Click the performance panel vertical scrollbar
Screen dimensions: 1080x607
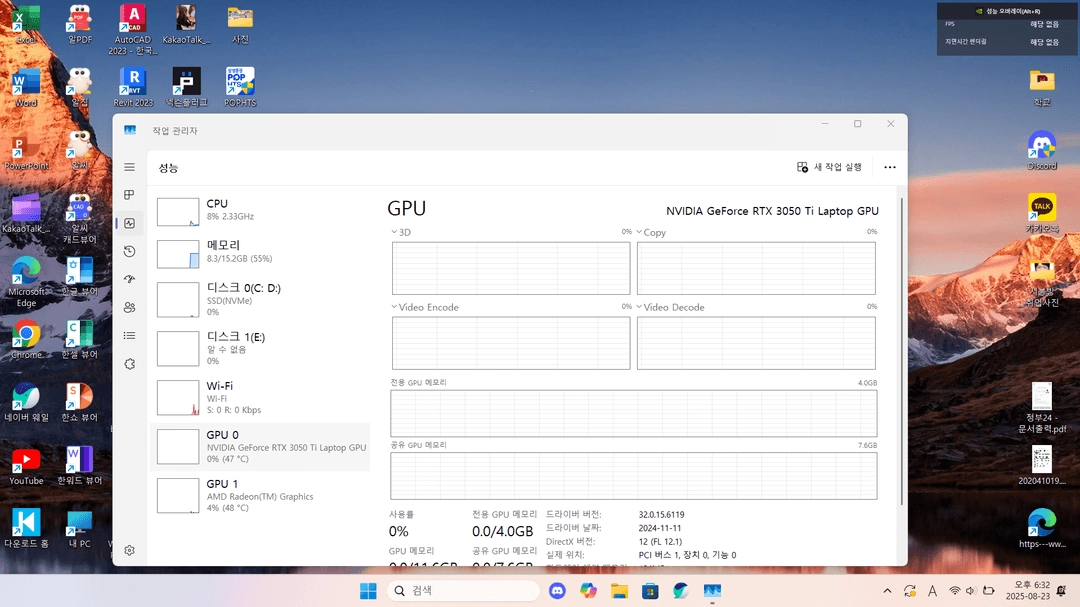902,351
